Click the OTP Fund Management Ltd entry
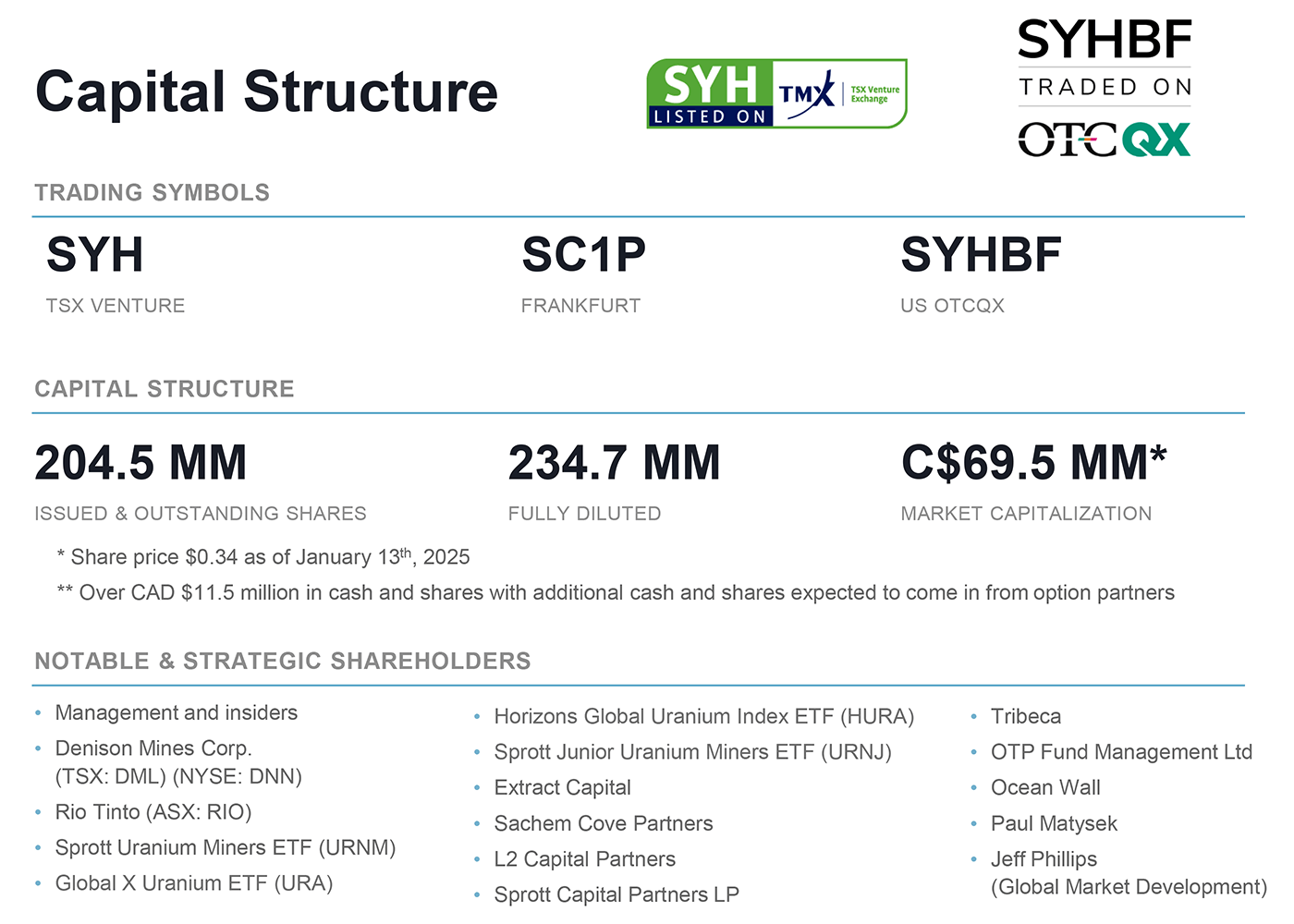 click(x=1121, y=753)
